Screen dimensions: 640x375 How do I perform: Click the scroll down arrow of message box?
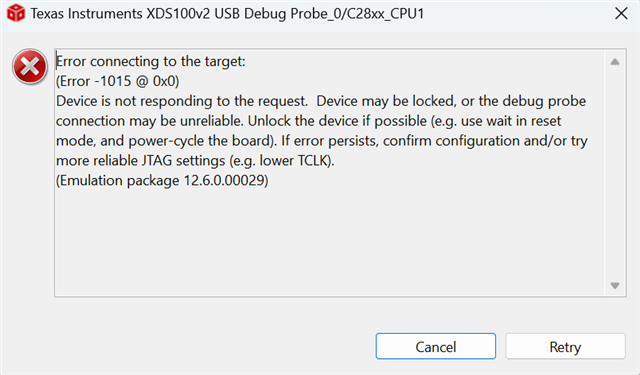pos(615,285)
